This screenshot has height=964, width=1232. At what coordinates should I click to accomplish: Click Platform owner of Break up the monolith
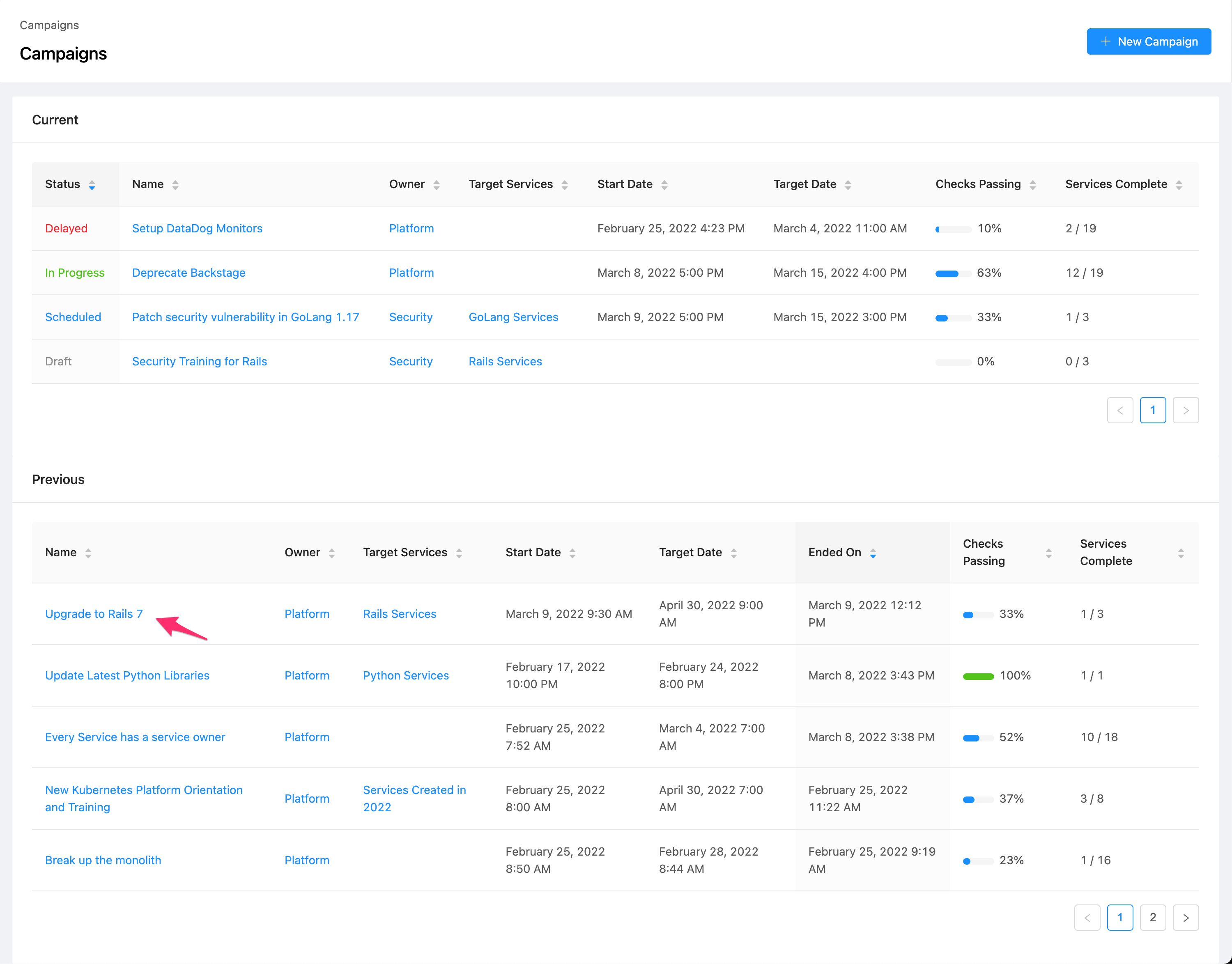(307, 860)
